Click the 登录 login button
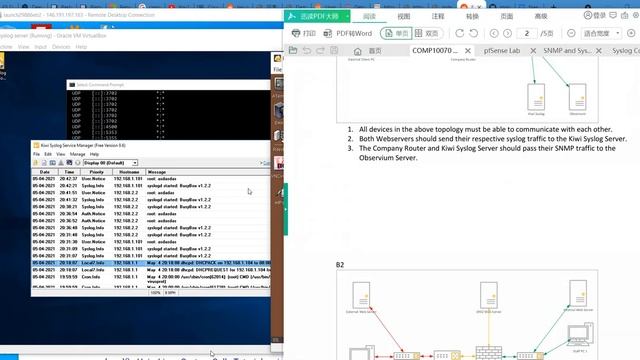This screenshot has width=640, height=360. pyautogui.click(x=595, y=15)
